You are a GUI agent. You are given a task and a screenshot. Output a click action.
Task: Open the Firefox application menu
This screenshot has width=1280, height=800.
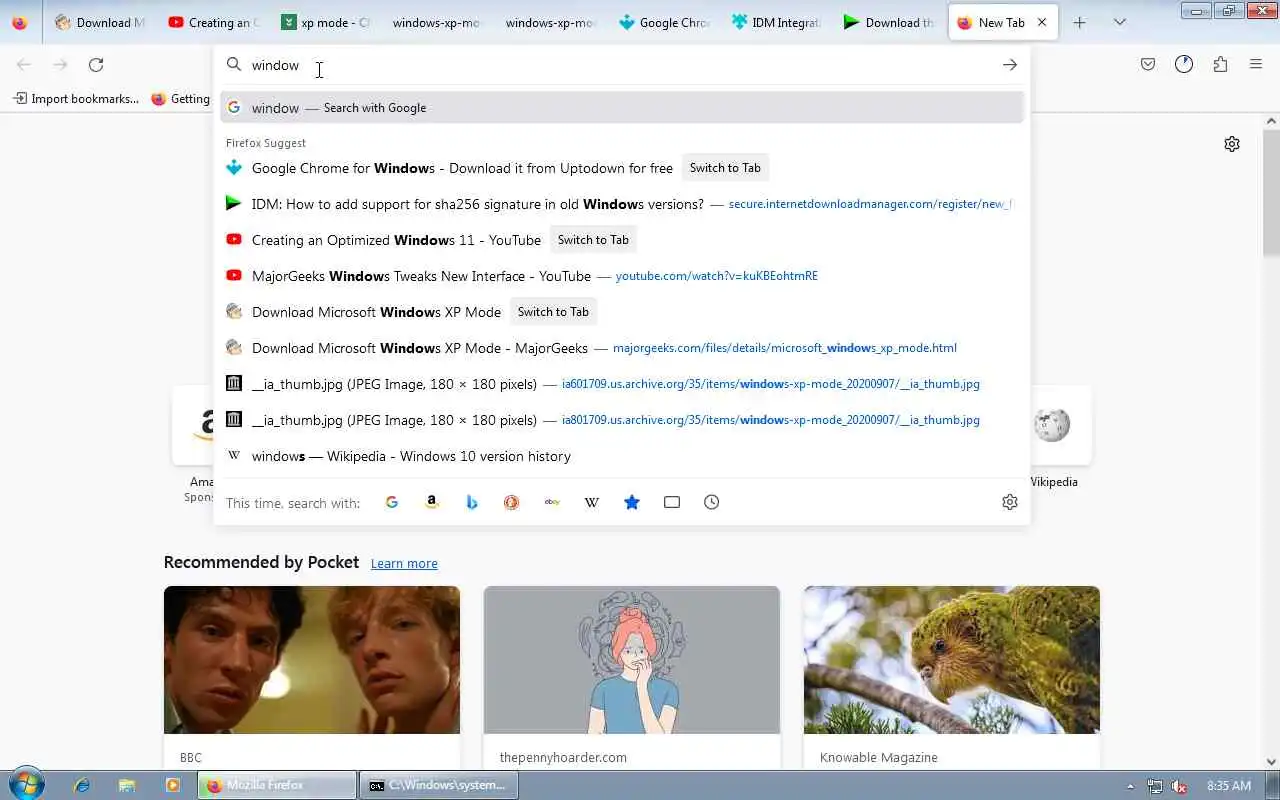click(x=1256, y=65)
